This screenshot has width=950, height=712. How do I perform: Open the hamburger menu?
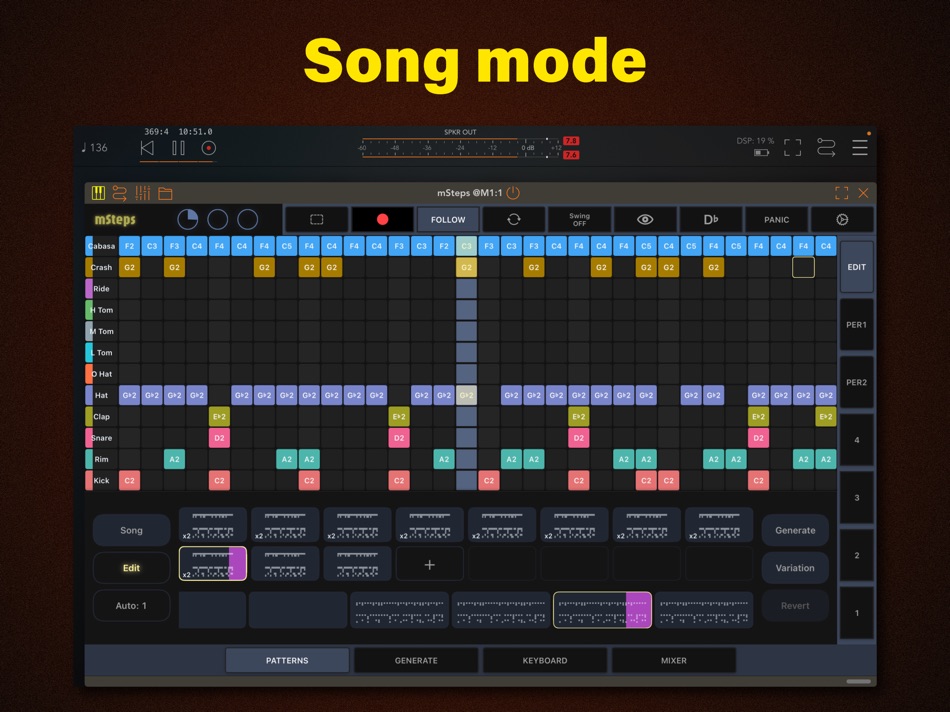click(x=860, y=147)
